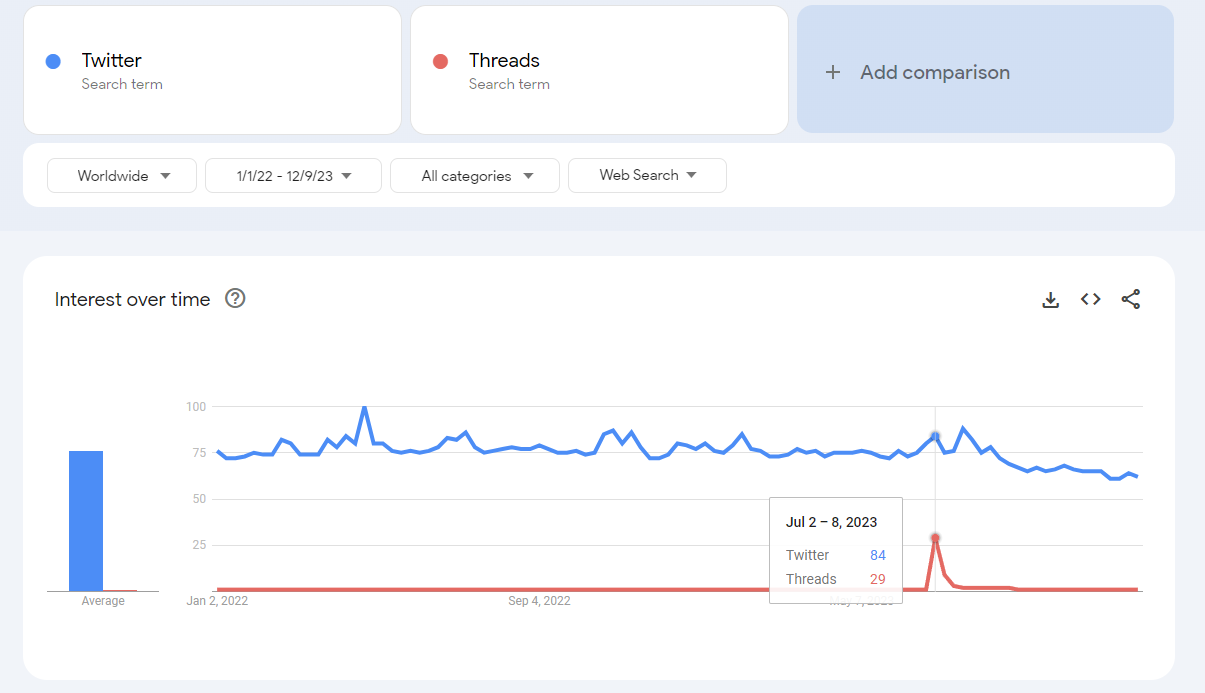Click the Twitter peak at 100
The height and width of the screenshot is (693, 1205).
[x=364, y=407]
